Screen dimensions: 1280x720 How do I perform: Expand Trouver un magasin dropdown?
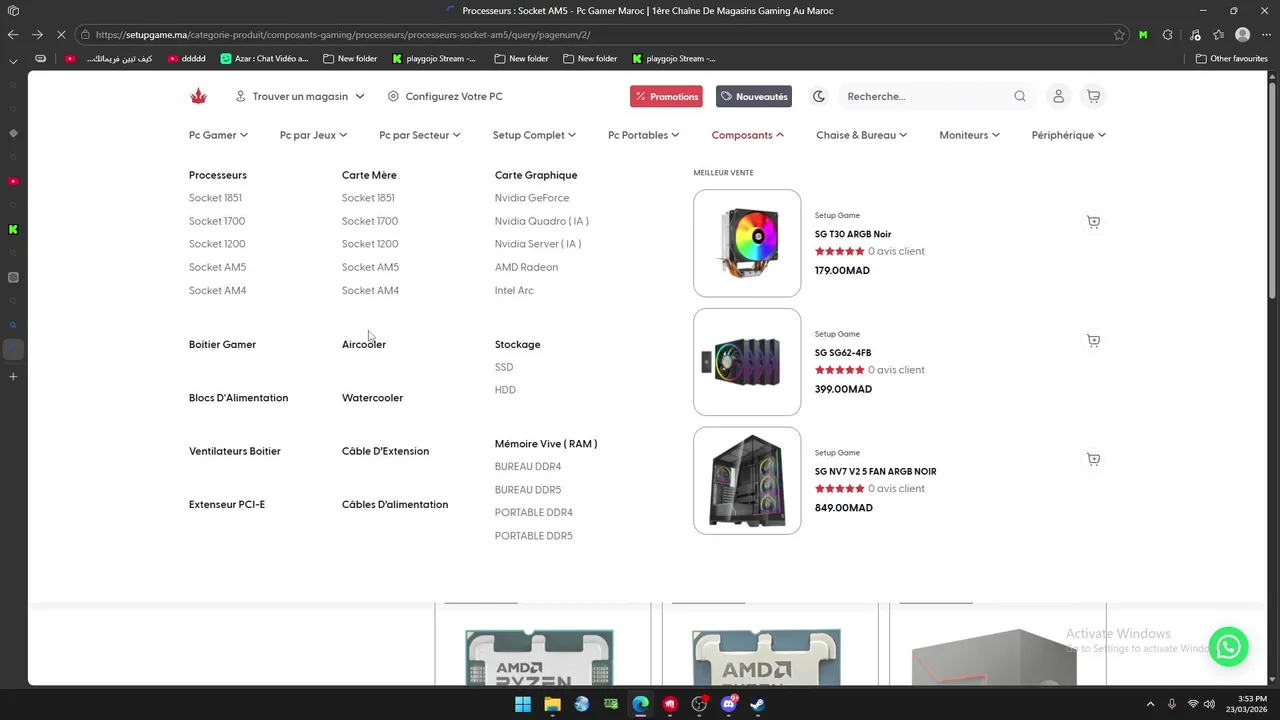tap(300, 96)
